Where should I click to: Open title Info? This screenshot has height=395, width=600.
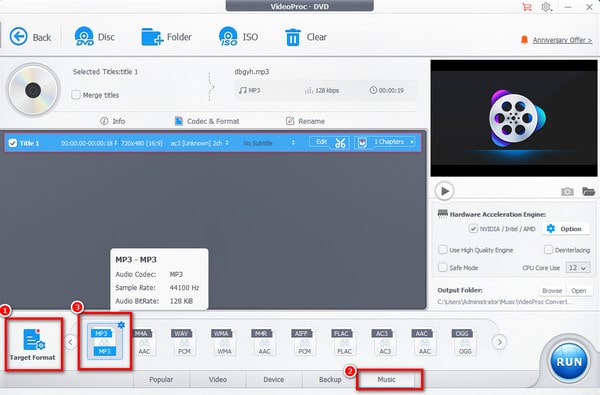coord(112,121)
